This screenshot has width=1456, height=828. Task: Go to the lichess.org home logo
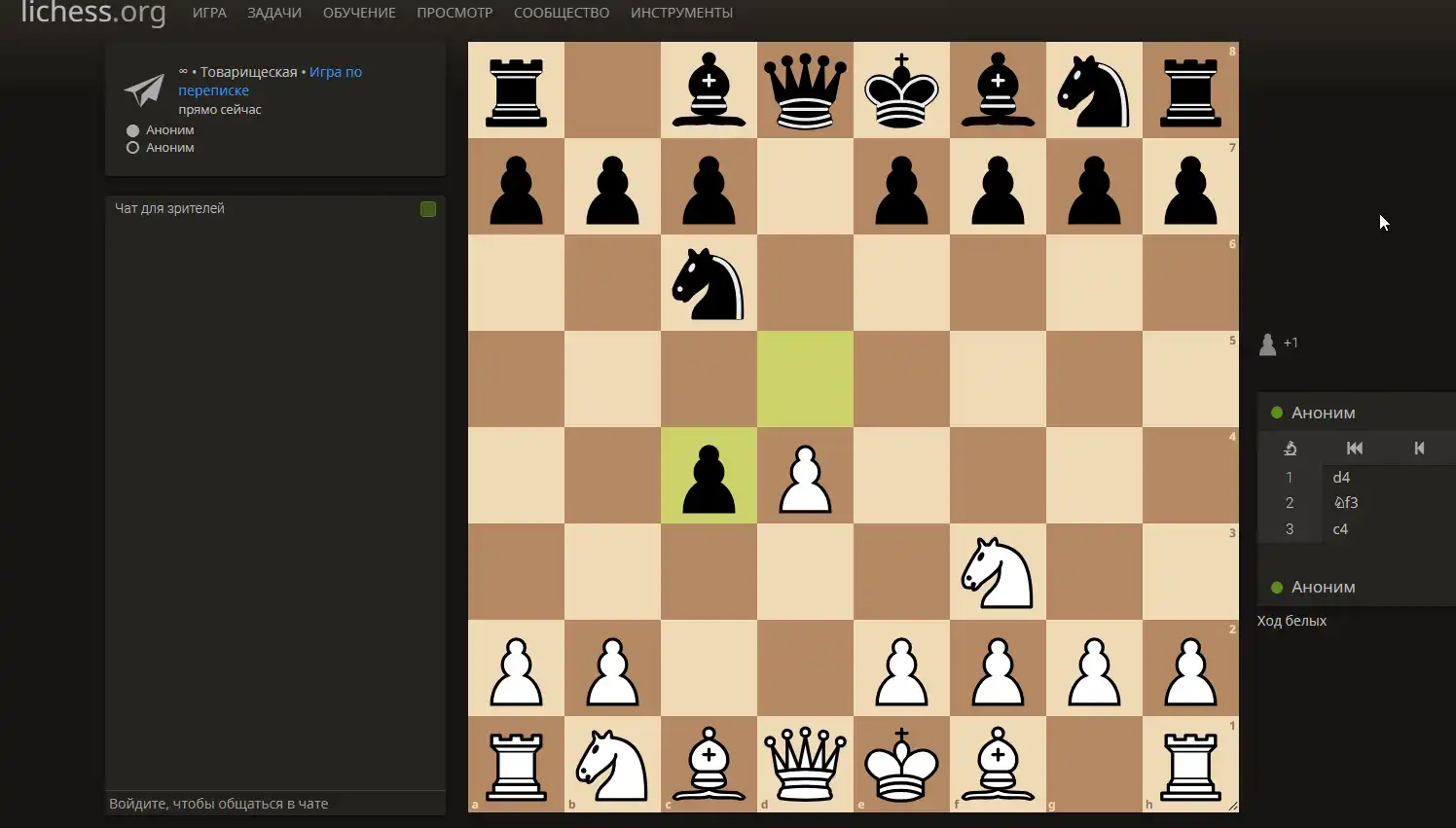(x=93, y=13)
